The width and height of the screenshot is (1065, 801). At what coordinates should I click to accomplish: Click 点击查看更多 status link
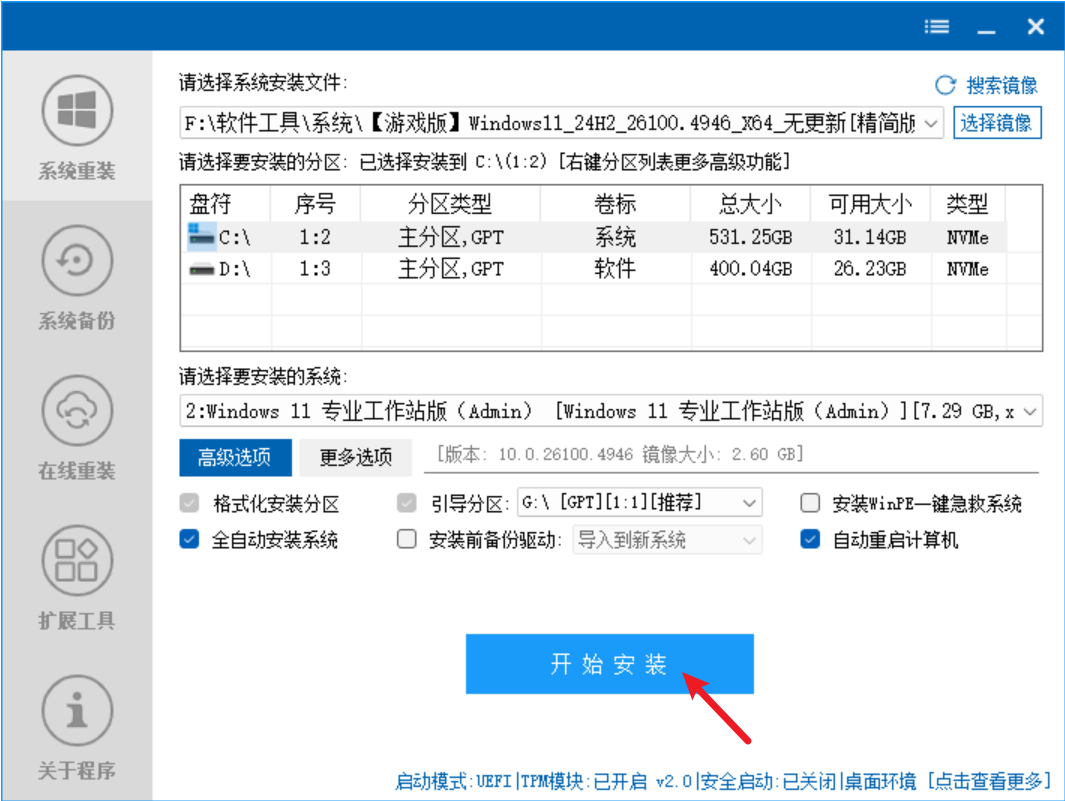(x=989, y=781)
